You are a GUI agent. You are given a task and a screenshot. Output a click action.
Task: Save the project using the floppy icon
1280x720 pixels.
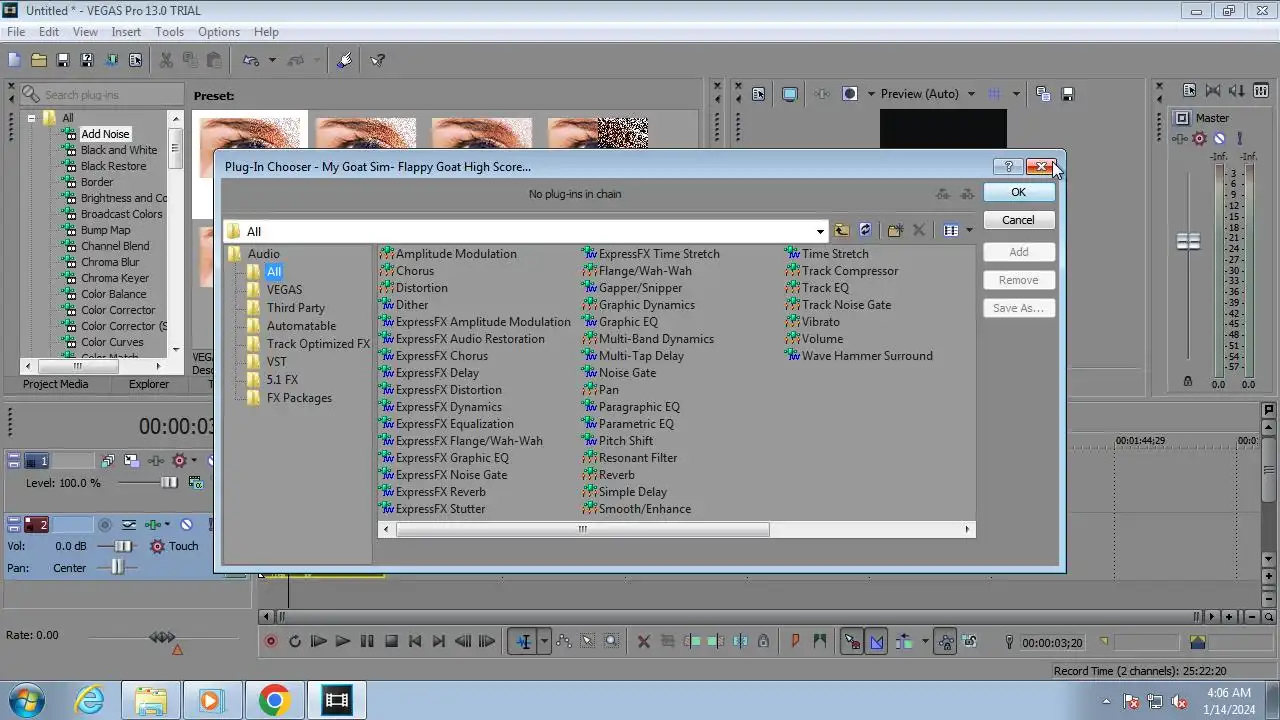(x=63, y=60)
